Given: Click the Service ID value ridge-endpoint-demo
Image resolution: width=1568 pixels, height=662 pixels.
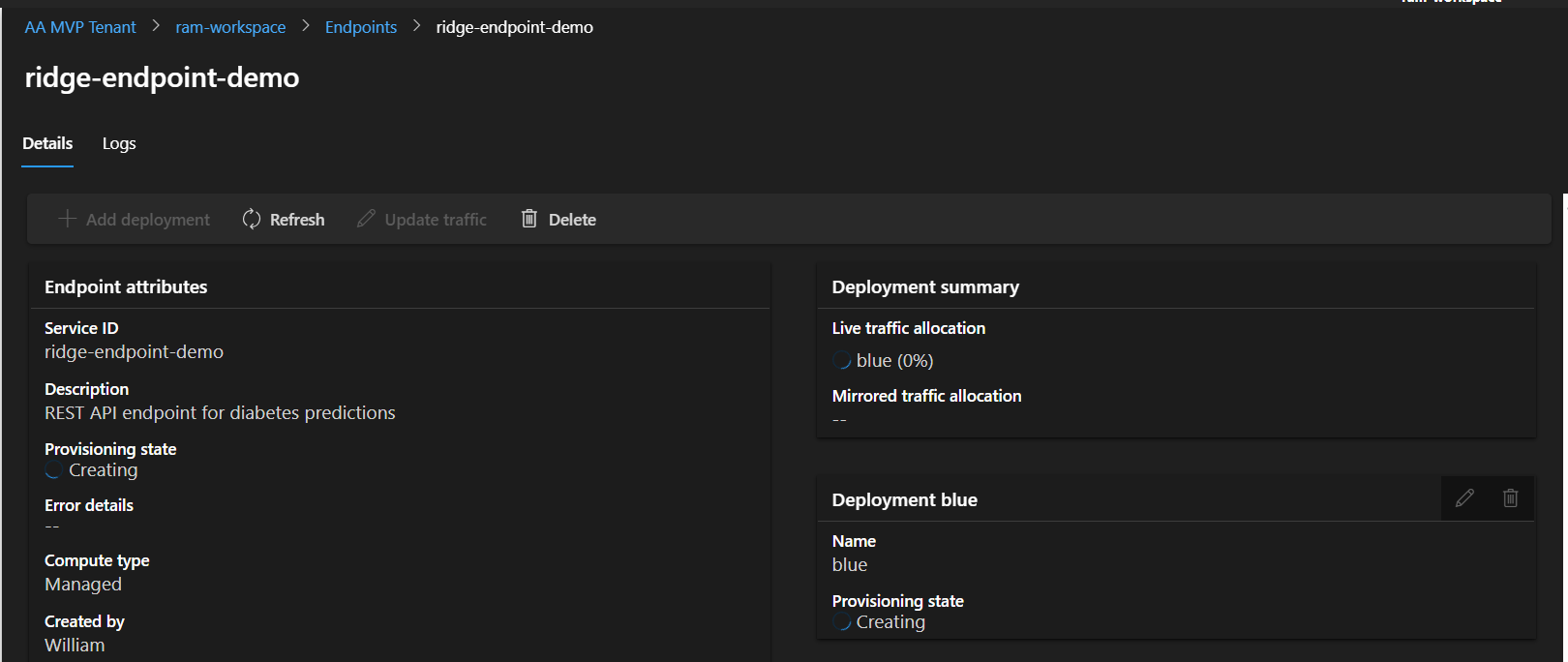Looking at the screenshot, I should click(134, 352).
